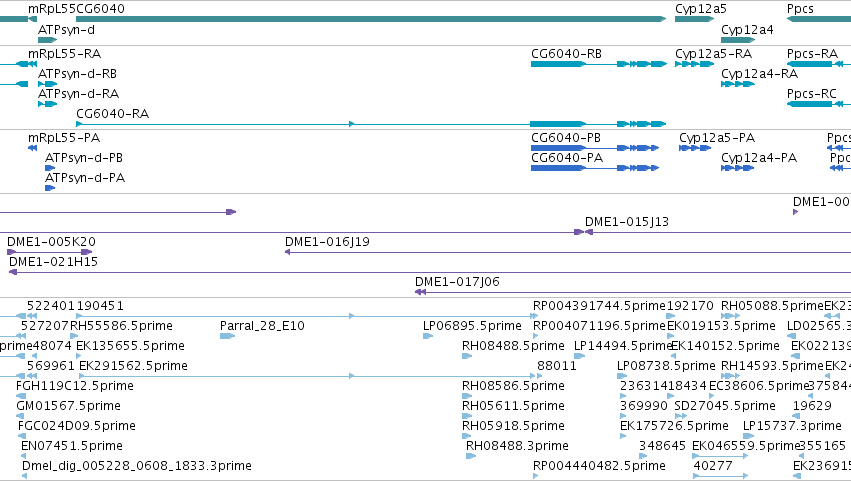Click the 88011 feature label

click(557, 366)
